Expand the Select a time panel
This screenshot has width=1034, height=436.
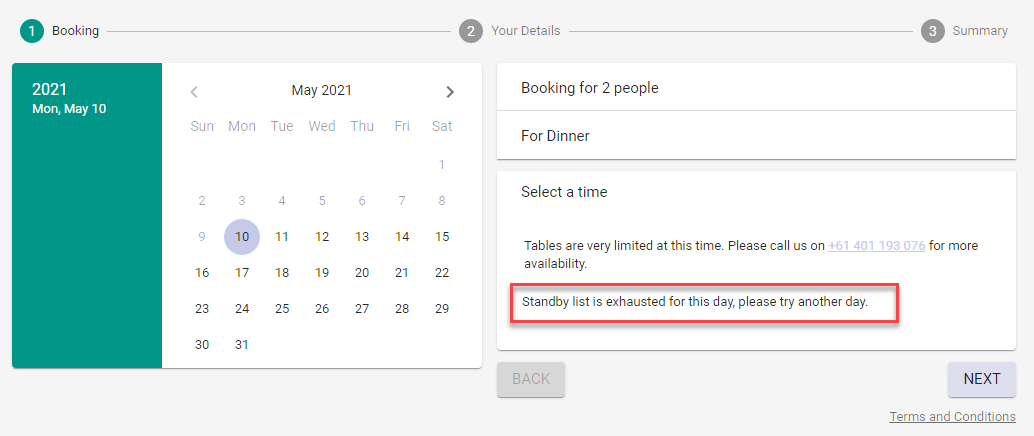(756, 192)
